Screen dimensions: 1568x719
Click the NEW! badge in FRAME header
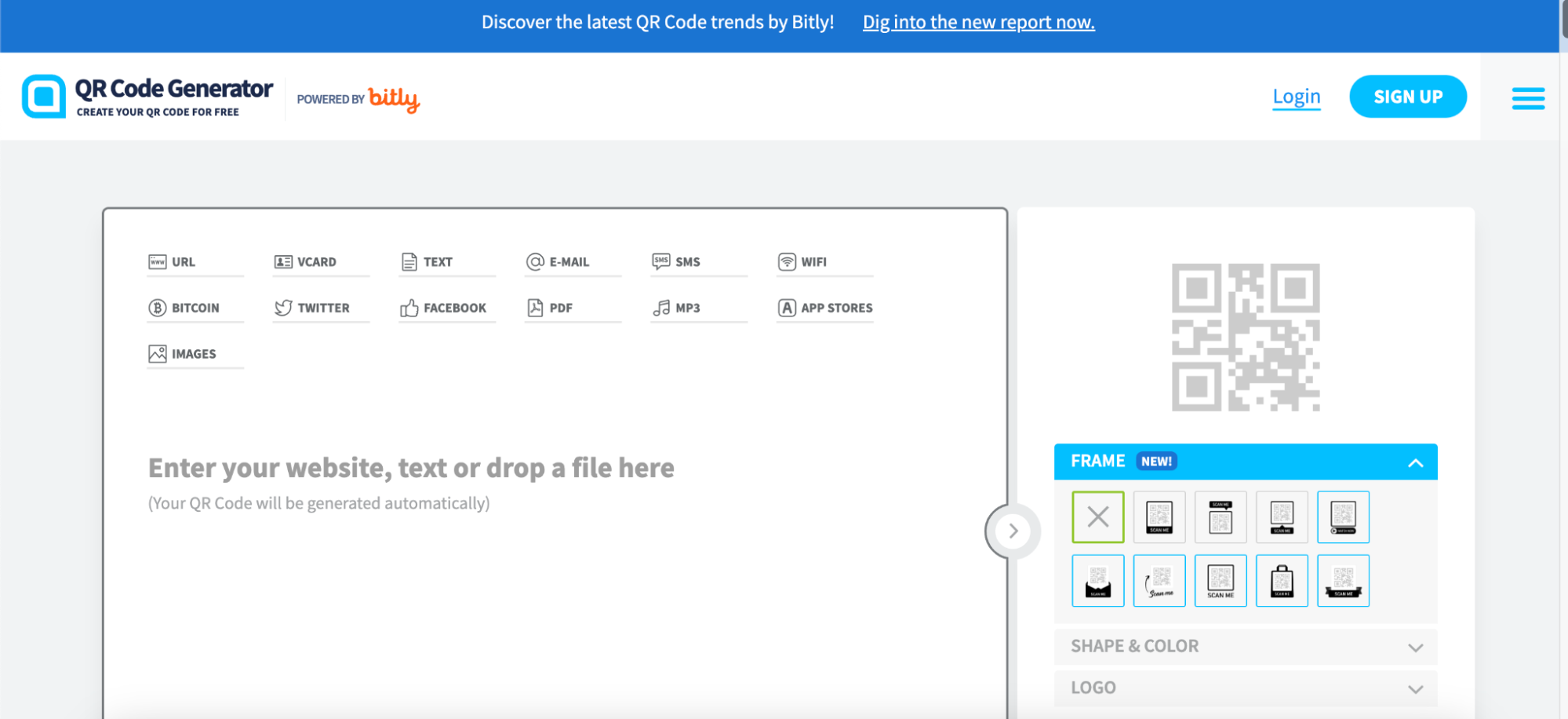[1156, 462]
